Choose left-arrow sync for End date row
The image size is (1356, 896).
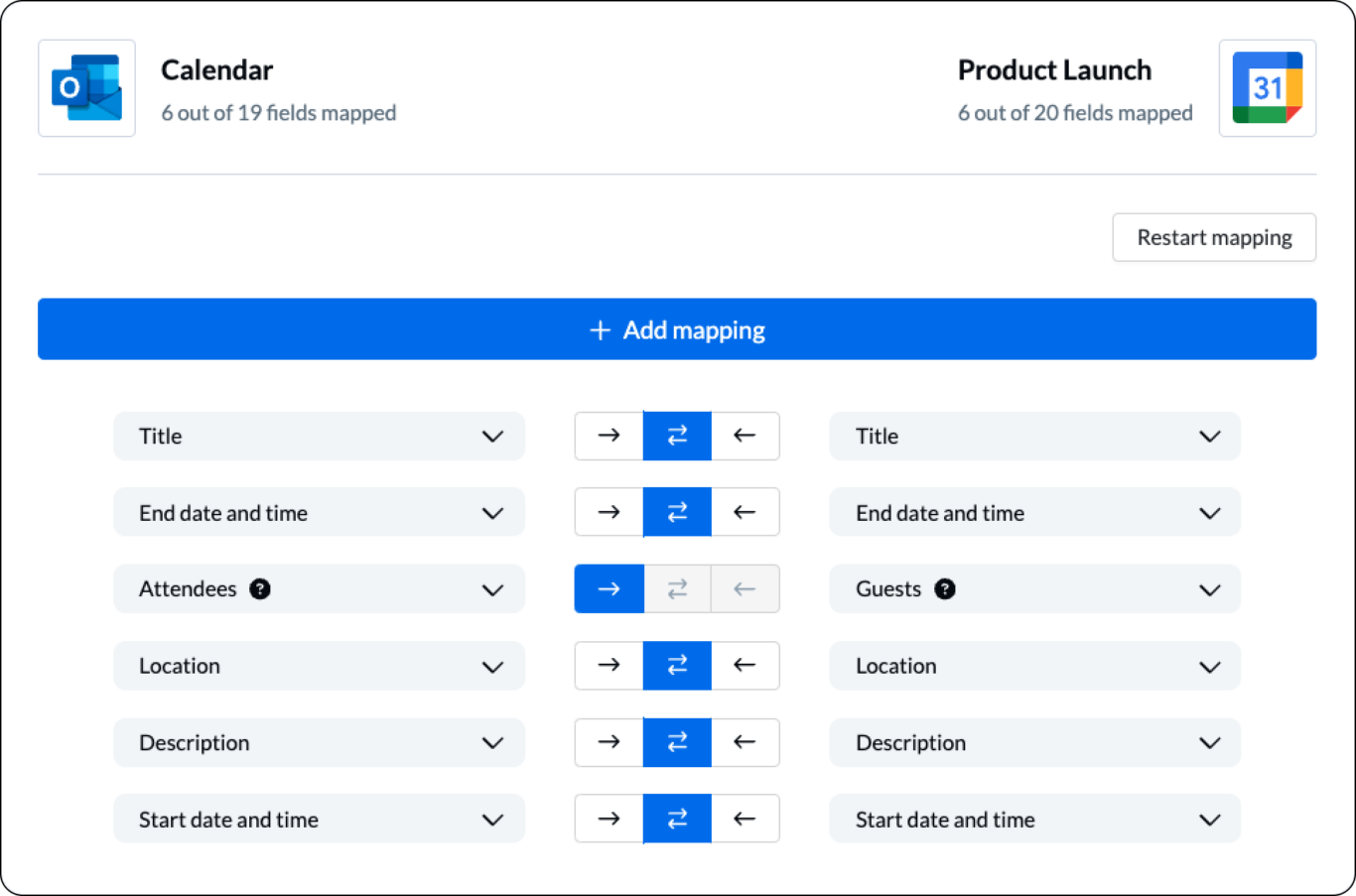[x=745, y=513]
